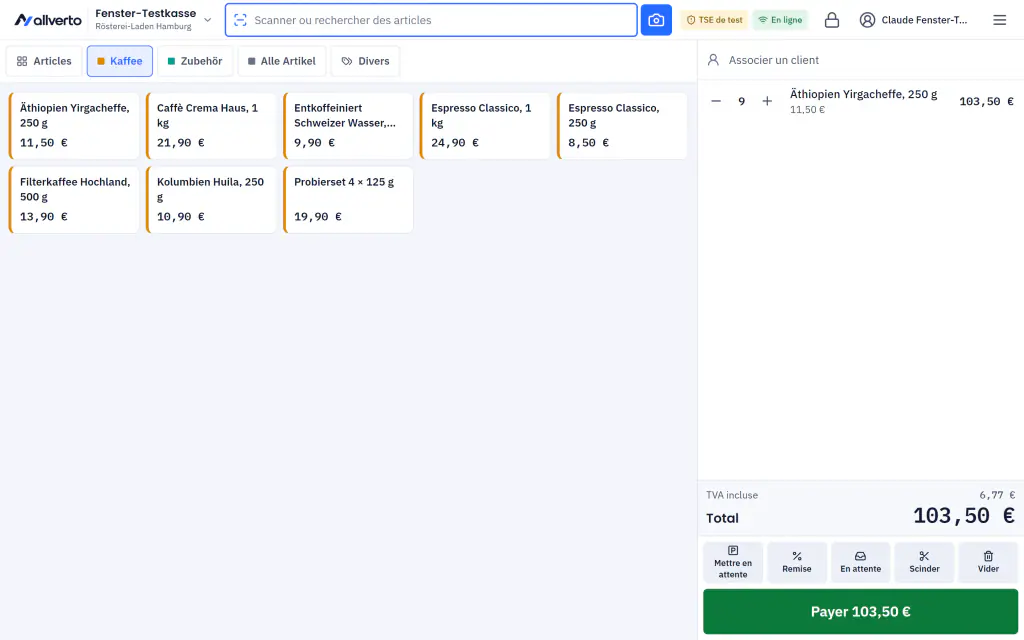Open Claude Fenster-T... user account menu

[914, 20]
